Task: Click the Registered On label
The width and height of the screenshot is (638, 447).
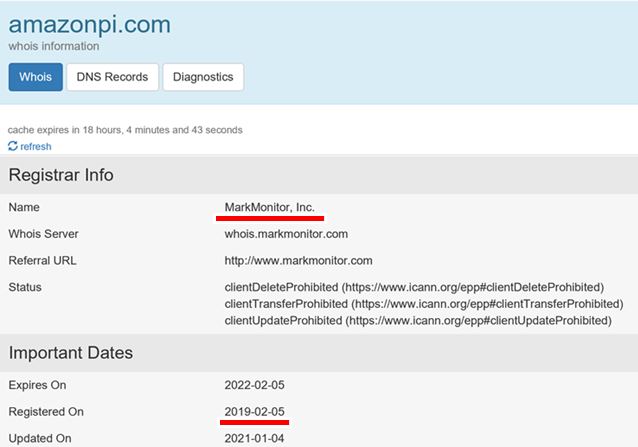Action: (x=46, y=412)
